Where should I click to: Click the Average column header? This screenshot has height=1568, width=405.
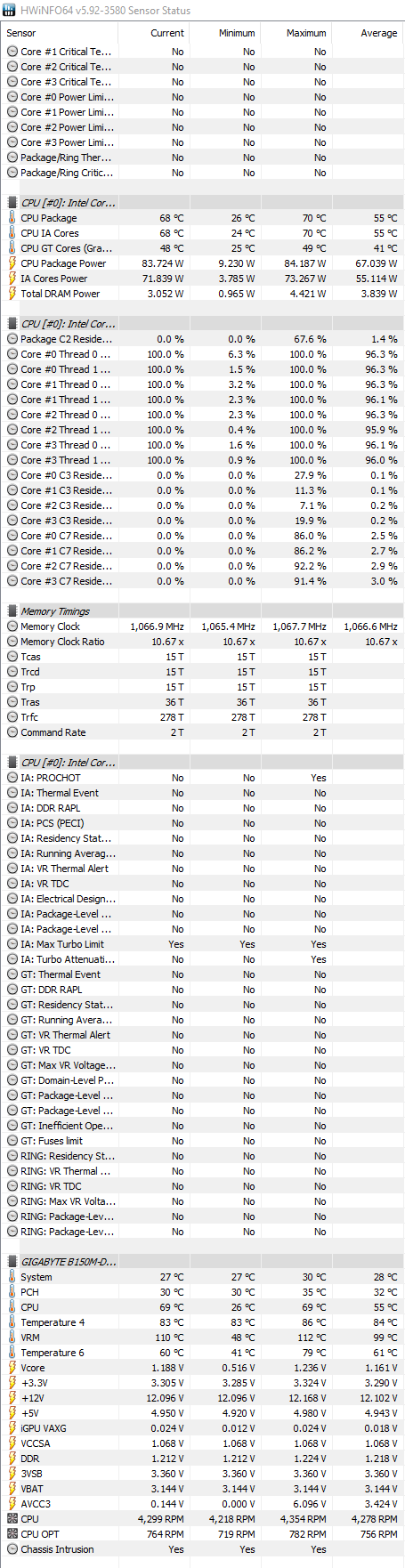pos(368,33)
